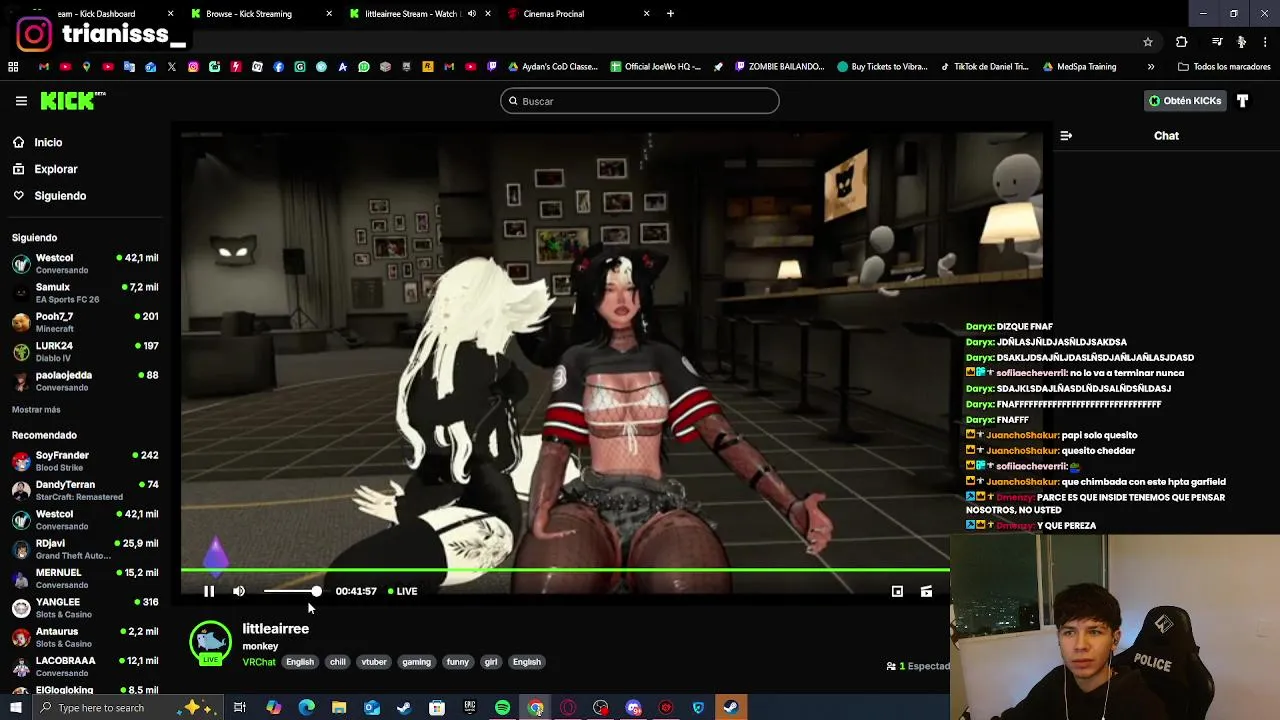This screenshot has height=720, width=1280.
Task: Open the X (Twitter) bookmark icon
Action: pyautogui.click(x=172, y=67)
